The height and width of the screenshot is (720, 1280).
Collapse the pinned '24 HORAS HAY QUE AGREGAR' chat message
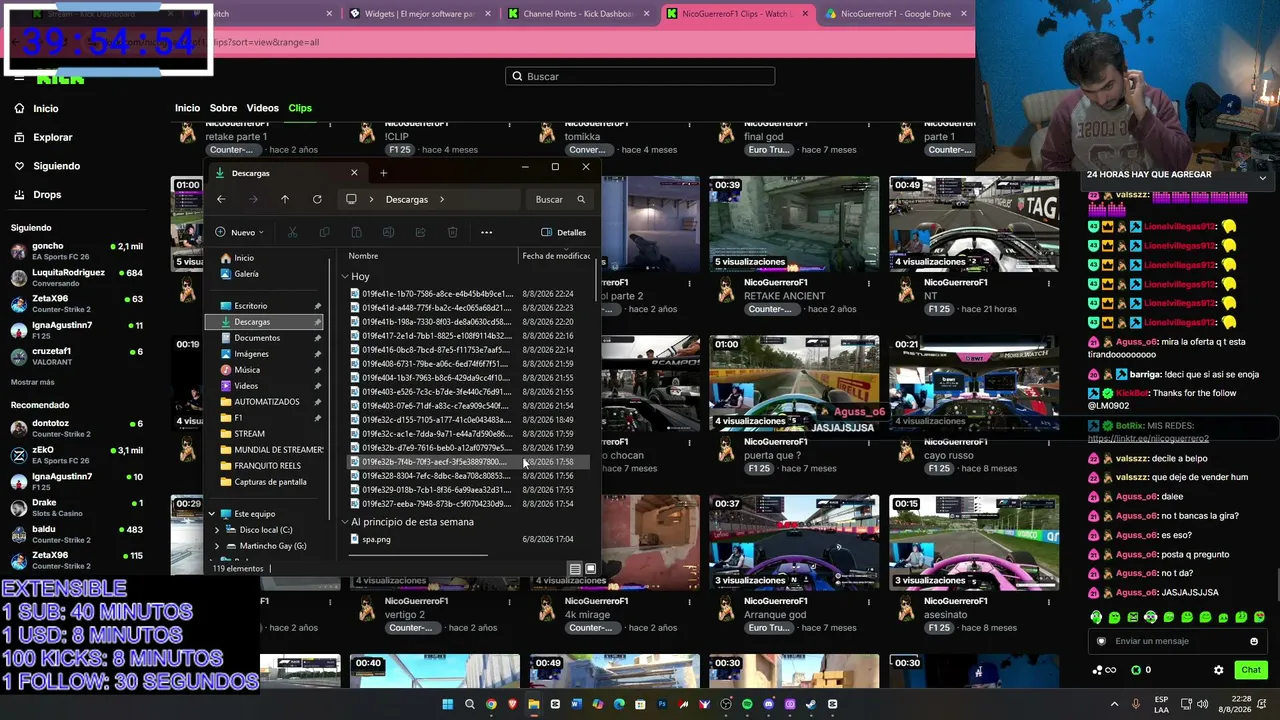click(1263, 177)
